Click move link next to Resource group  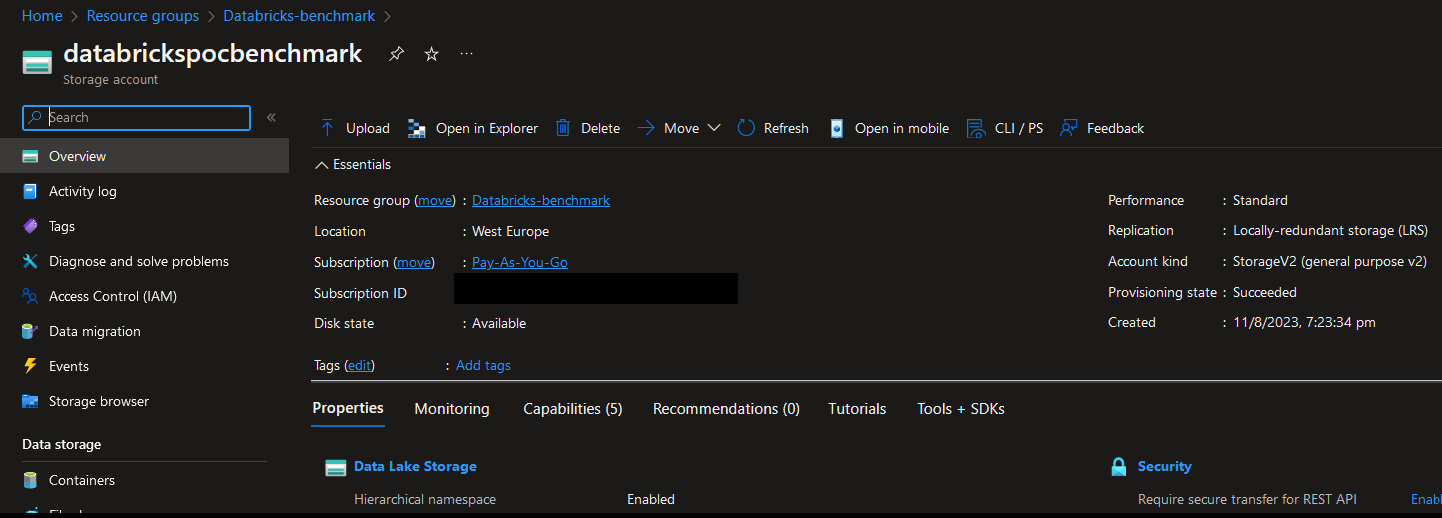coord(435,200)
